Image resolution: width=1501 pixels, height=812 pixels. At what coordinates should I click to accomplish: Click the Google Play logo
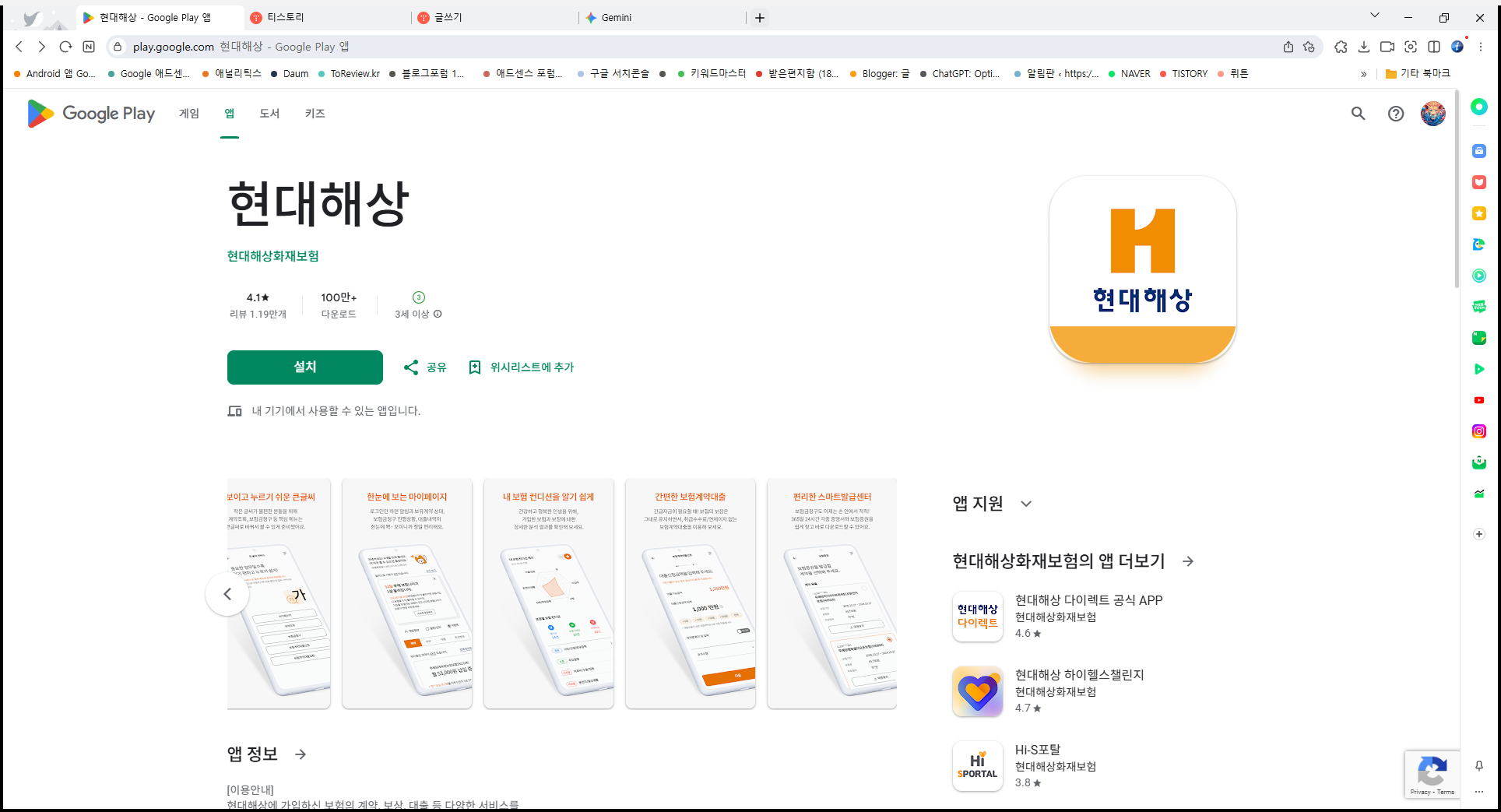(x=90, y=114)
